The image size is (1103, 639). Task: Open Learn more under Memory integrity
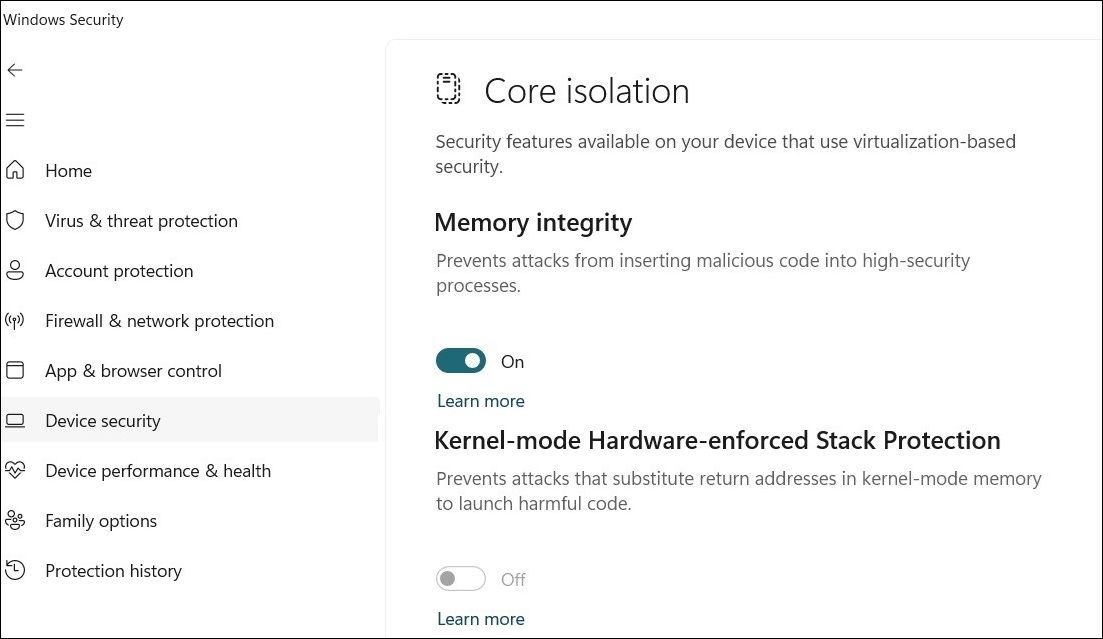click(480, 400)
